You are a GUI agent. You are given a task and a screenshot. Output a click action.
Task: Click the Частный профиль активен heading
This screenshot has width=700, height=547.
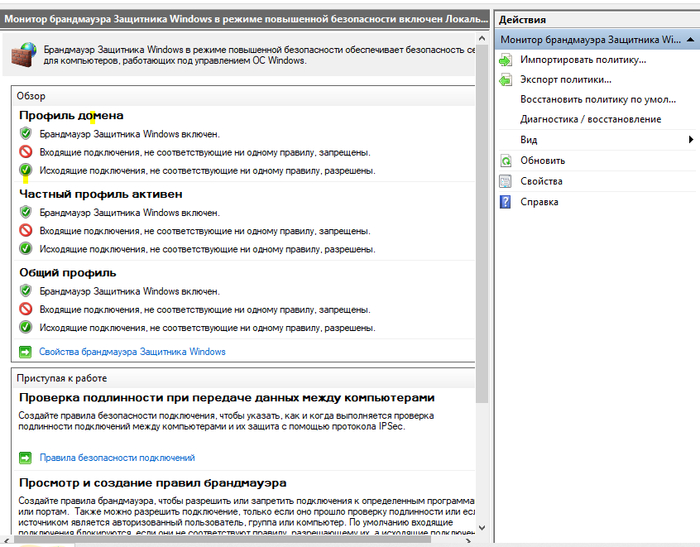101,194
